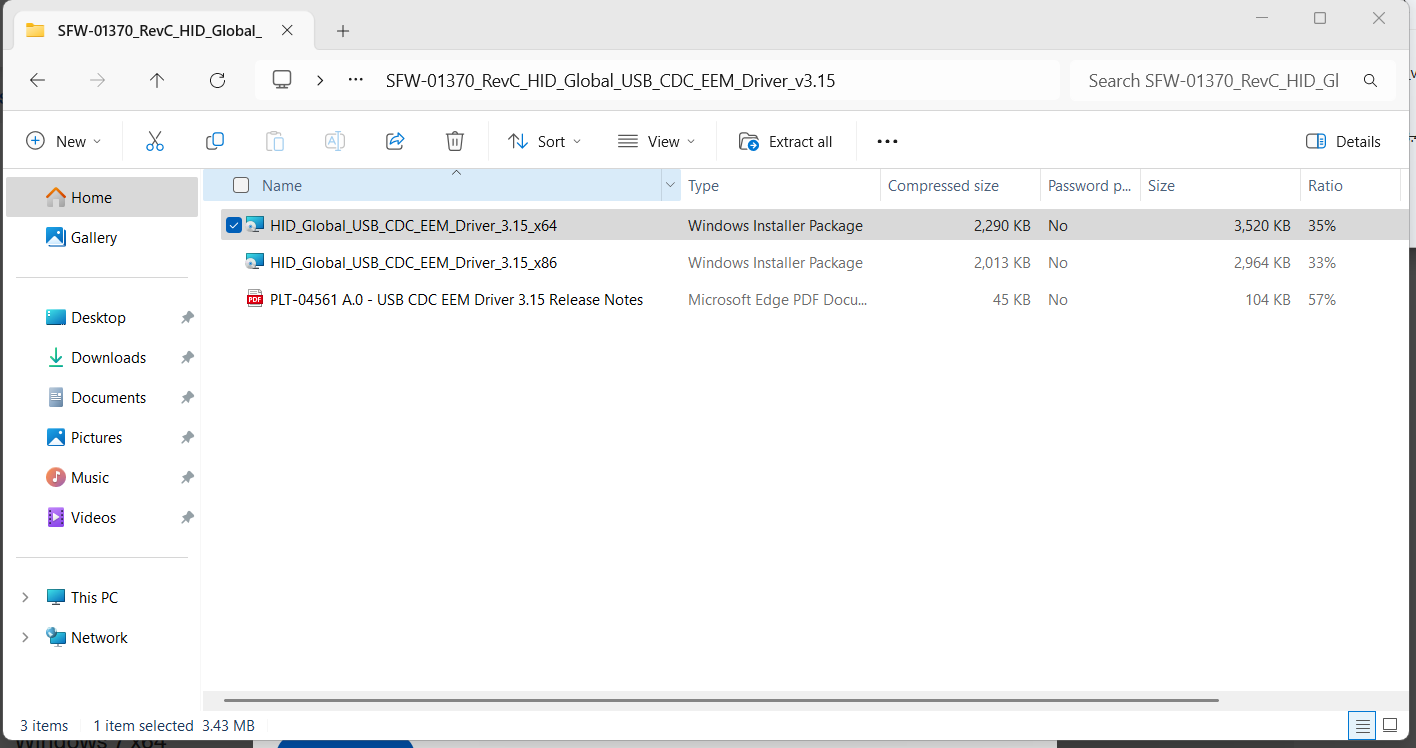Image resolution: width=1416 pixels, height=748 pixels.
Task: Click the address bar ellipsis breadcrumb
Action: coord(355,81)
